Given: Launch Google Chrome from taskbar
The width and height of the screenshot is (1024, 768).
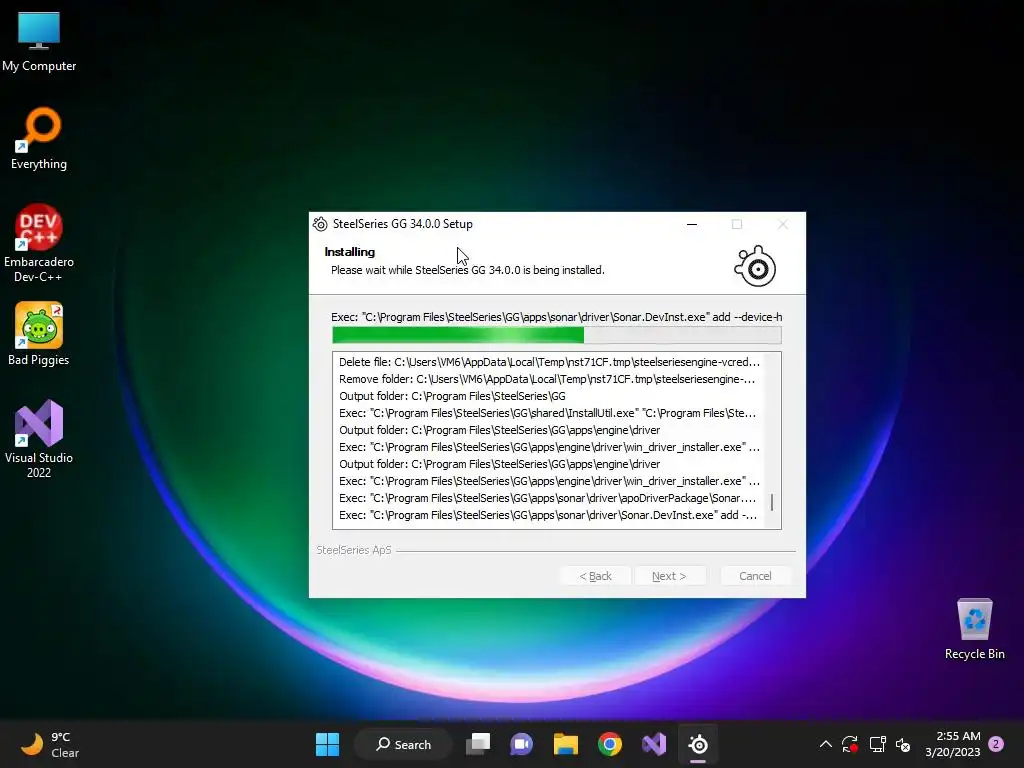Looking at the screenshot, I should click(x=610, y=744).
